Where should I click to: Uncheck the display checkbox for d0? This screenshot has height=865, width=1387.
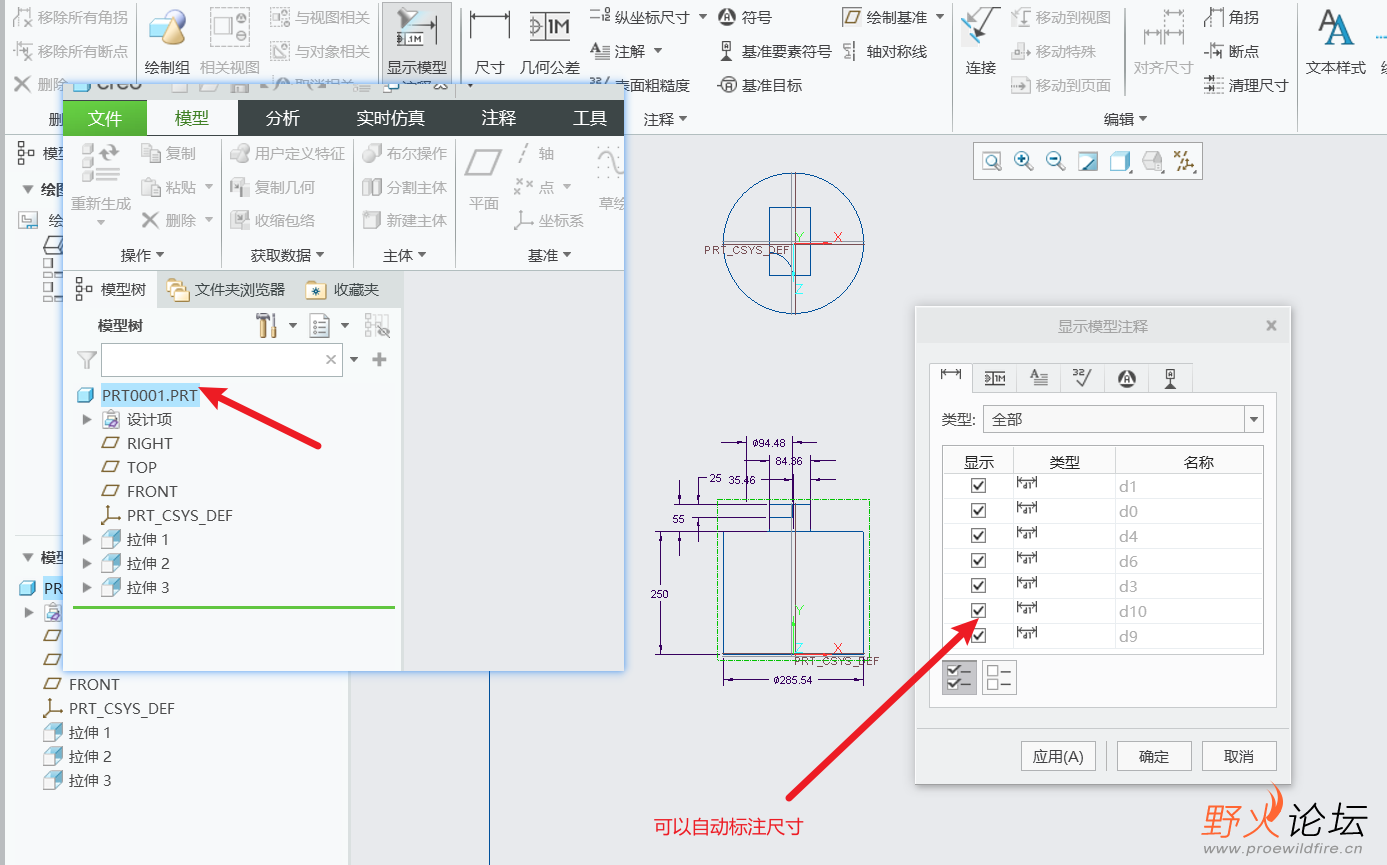(979, 510)
